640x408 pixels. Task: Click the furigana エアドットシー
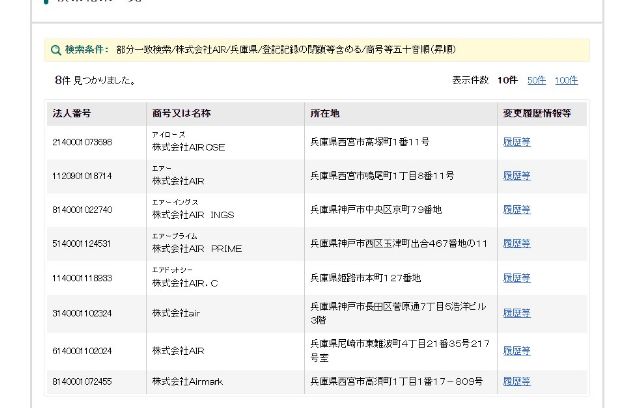pyautogui.click(x=172, y=270)
